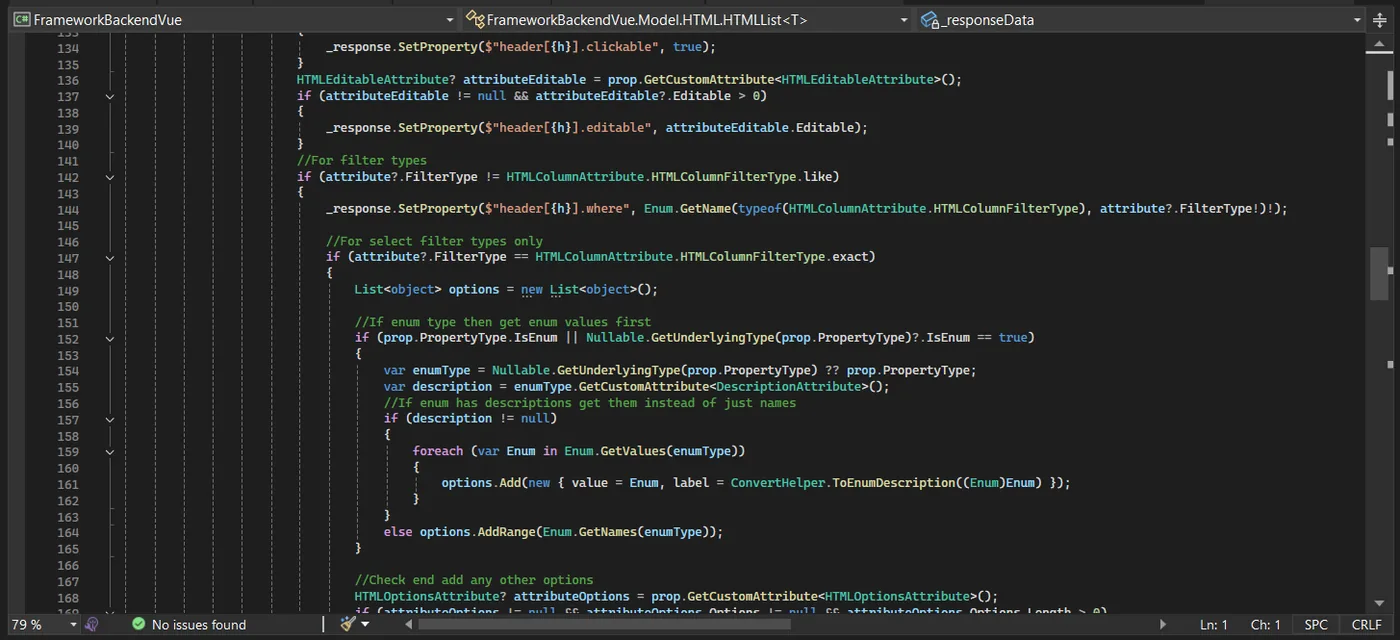
Task: Click the field icon beside _responseData
Action: (x=930, y=19)
